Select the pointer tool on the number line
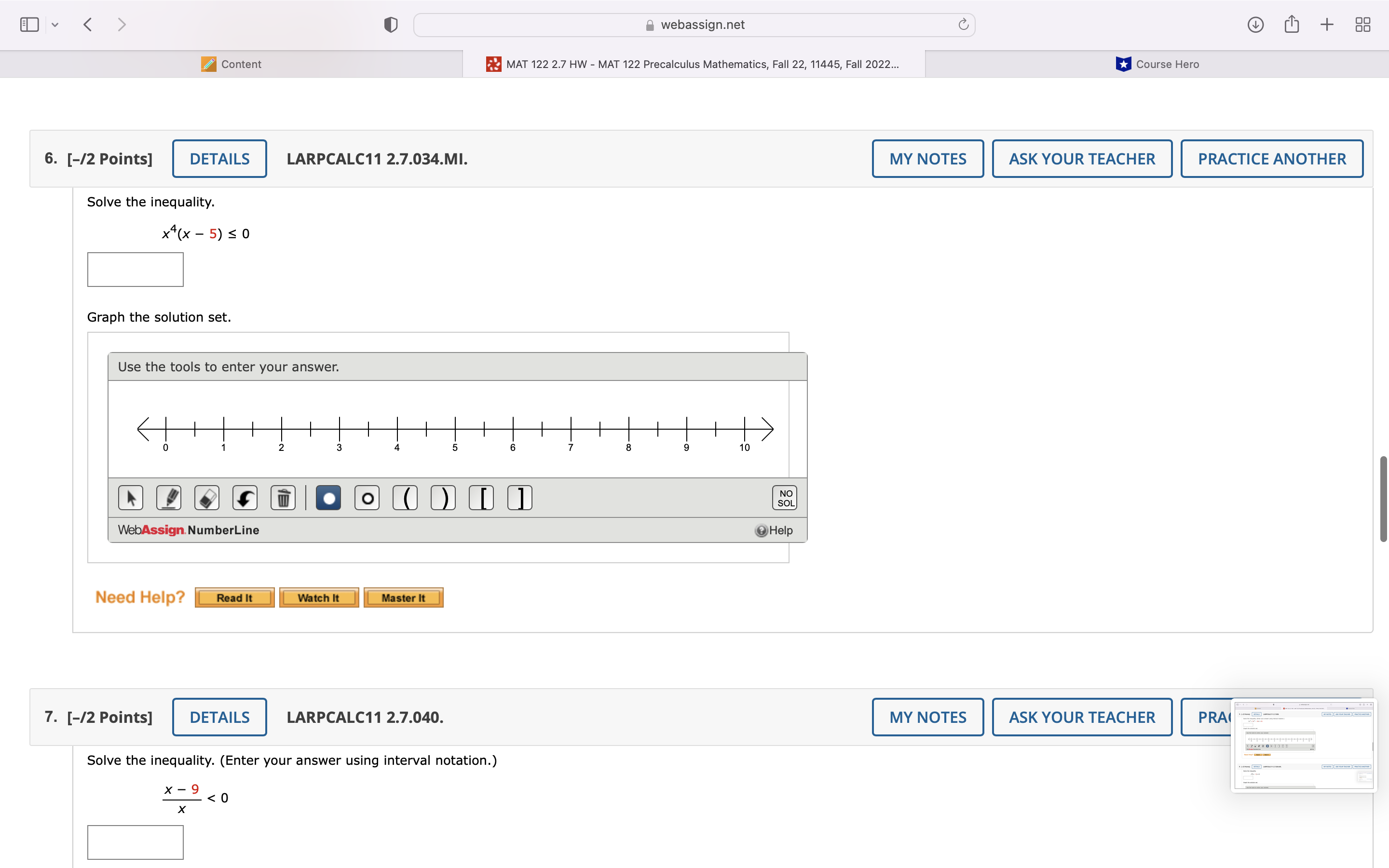The height and width of the screenshot is (868, 1389). coord(130,498)
